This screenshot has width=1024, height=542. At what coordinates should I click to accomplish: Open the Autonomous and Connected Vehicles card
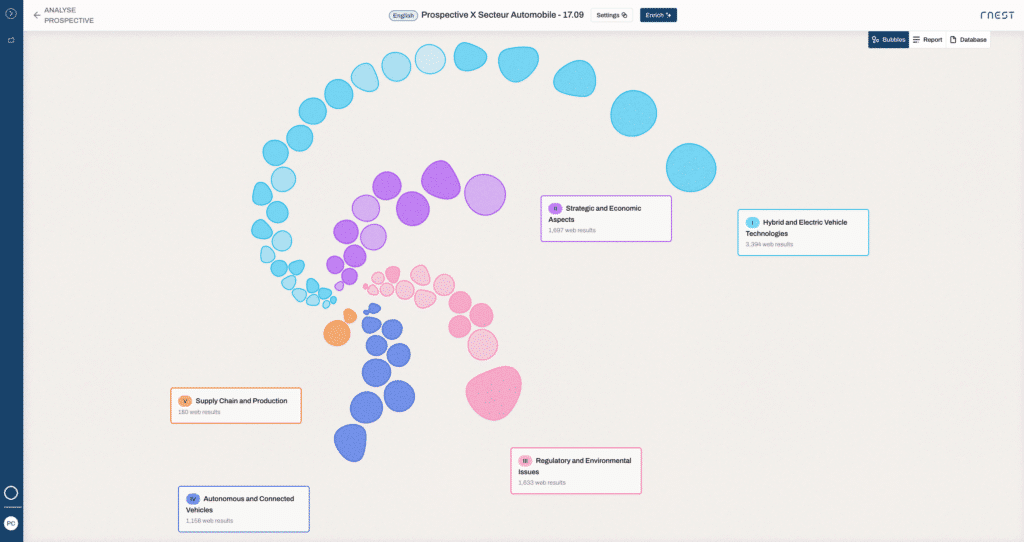tap(244, 508)
